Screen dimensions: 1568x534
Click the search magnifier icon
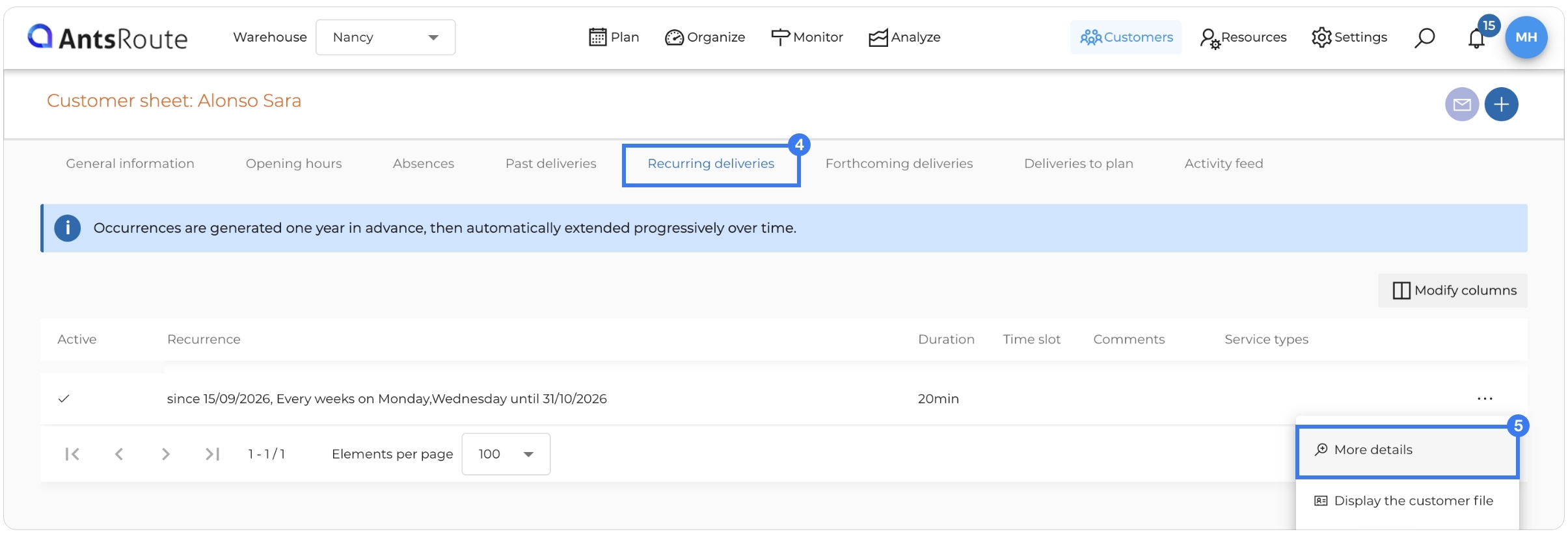click(x=1424, y=38)
